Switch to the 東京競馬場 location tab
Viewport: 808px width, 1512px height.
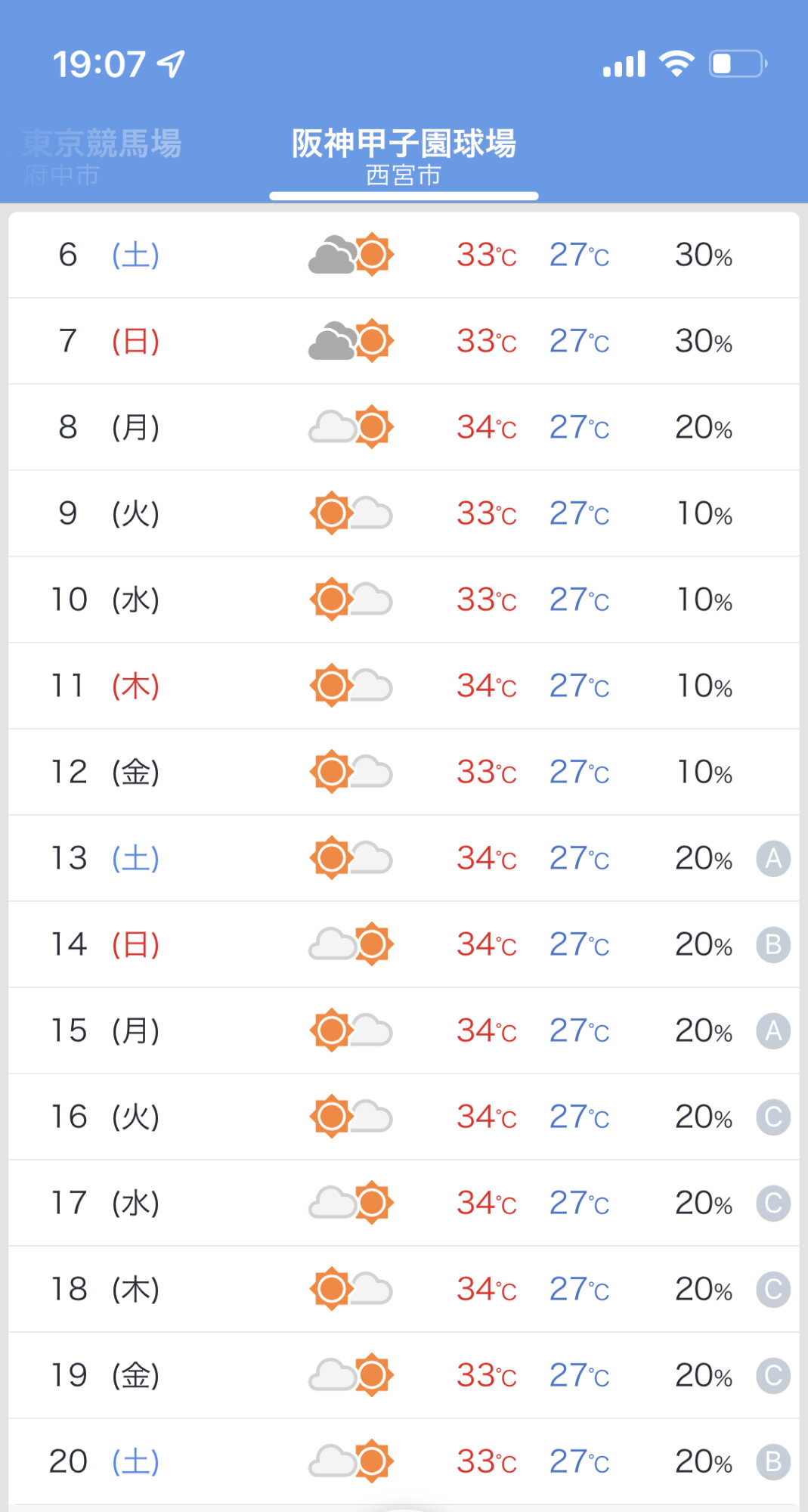click(101, 155)
